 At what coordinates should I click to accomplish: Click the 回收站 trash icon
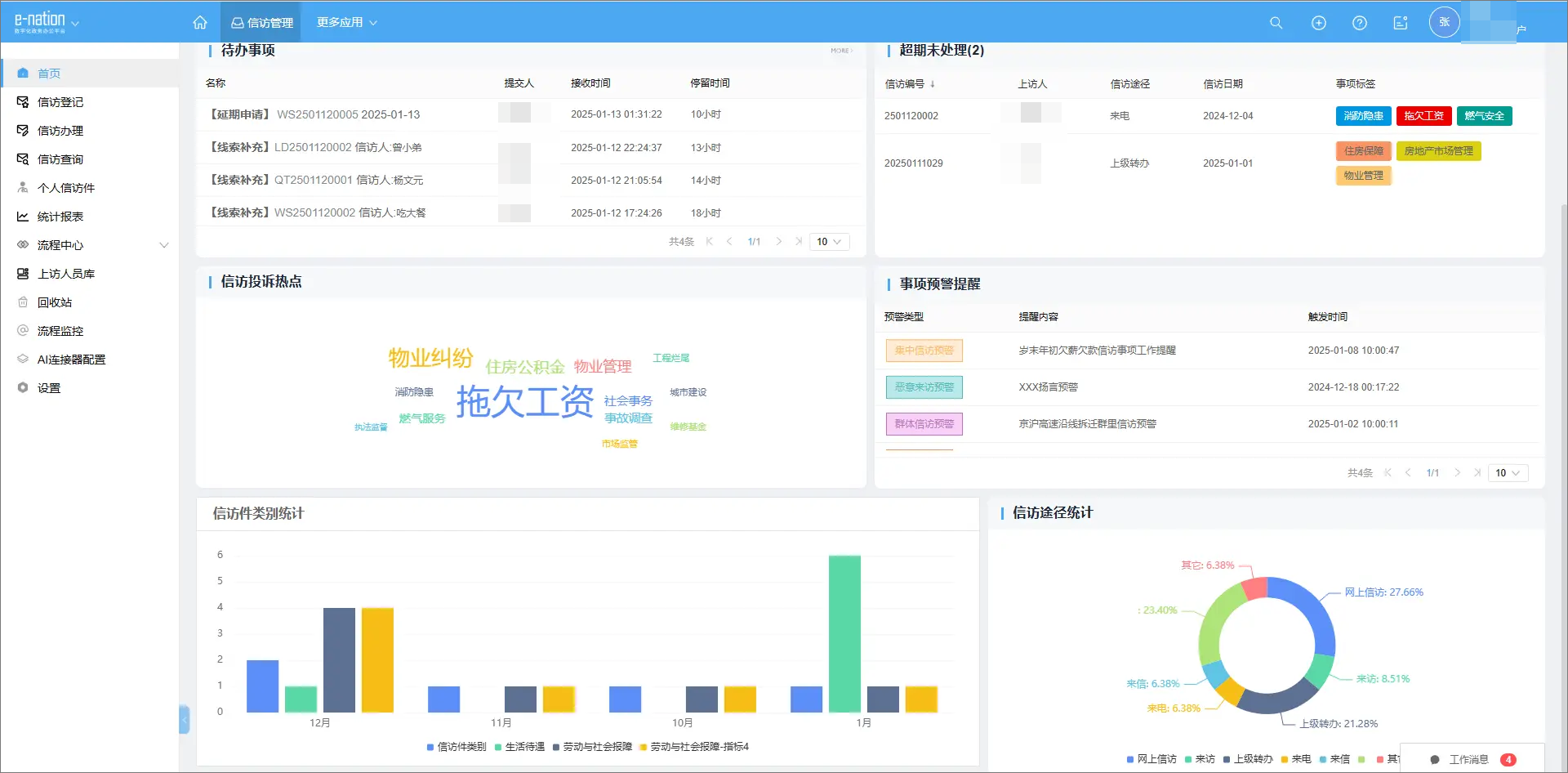[23, 302]
